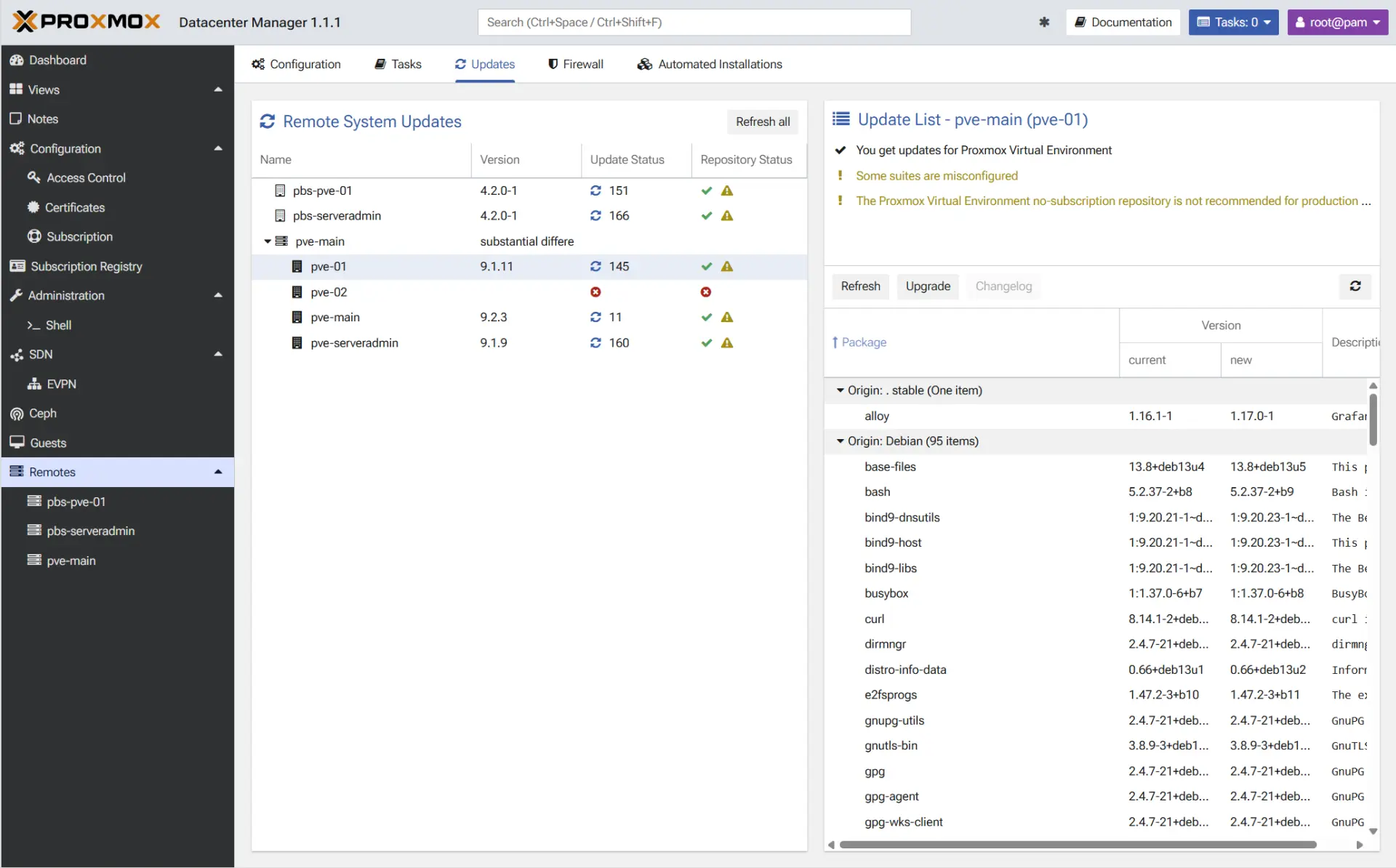Click the red error icon in pve-02 update status
The height and width of the screenshot is (868, 1396).
pyautogui.click(x=595, y=292)
